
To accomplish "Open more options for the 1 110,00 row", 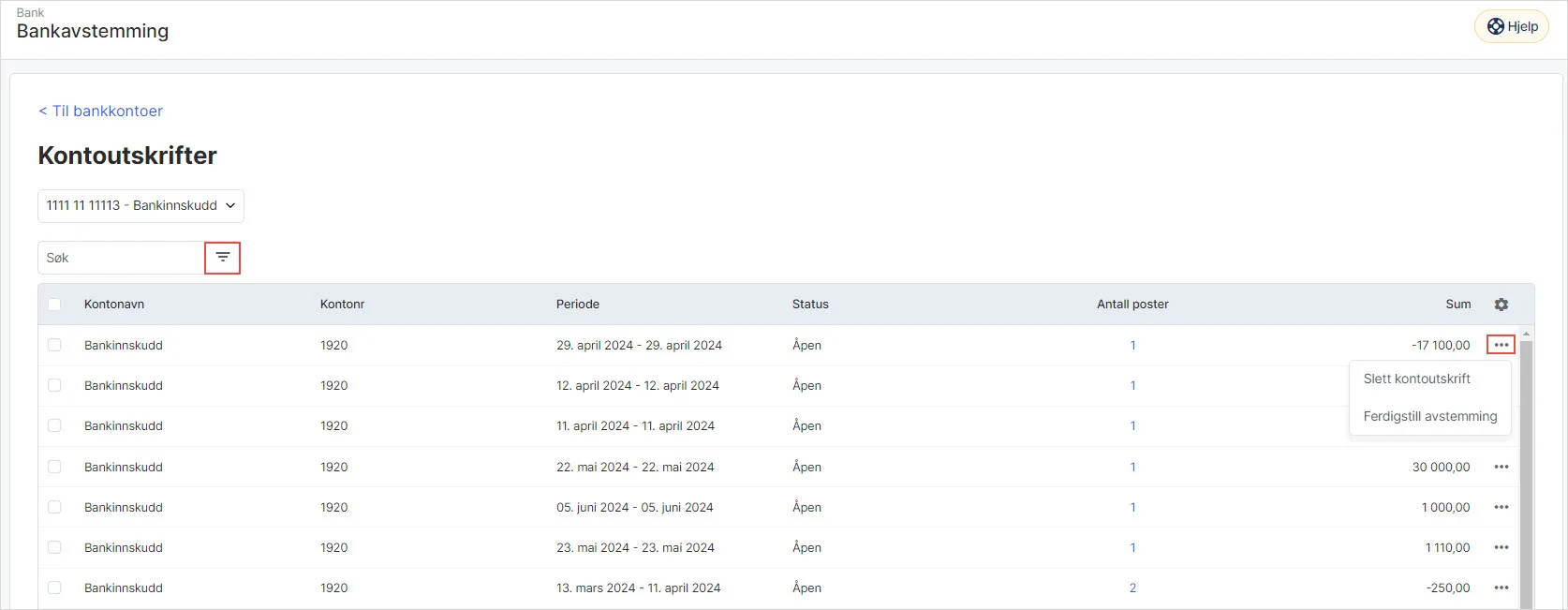I will coord(1501,547).
